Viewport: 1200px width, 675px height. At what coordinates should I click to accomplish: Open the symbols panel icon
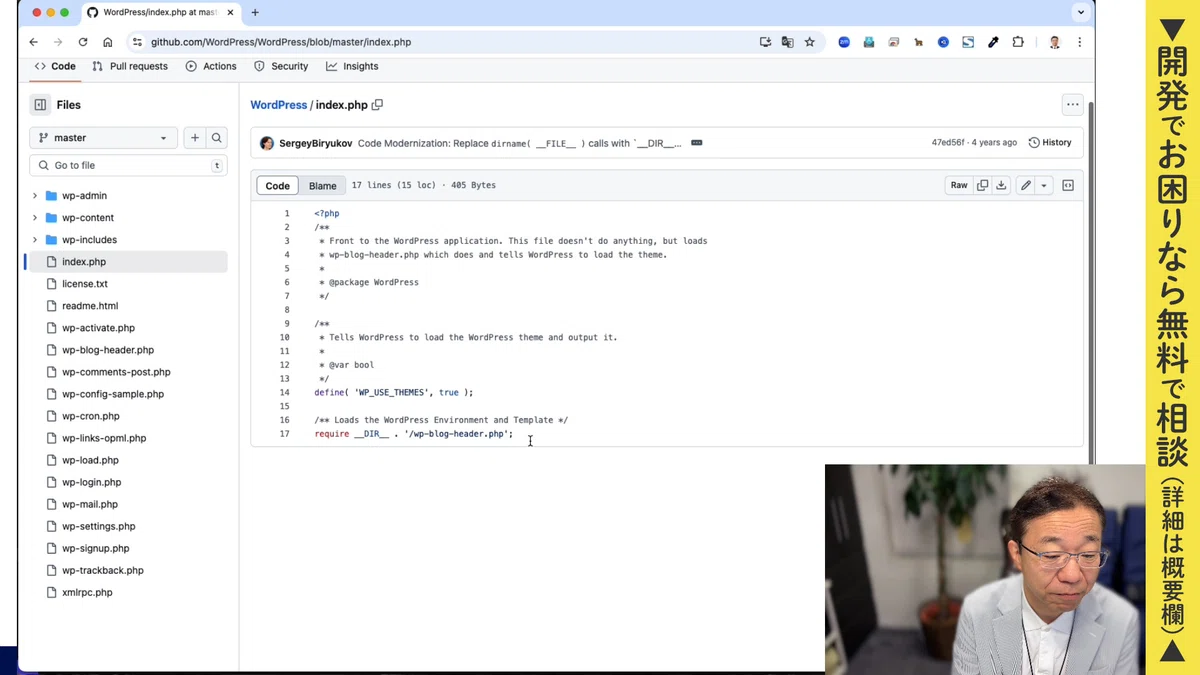pos(1068,185)
